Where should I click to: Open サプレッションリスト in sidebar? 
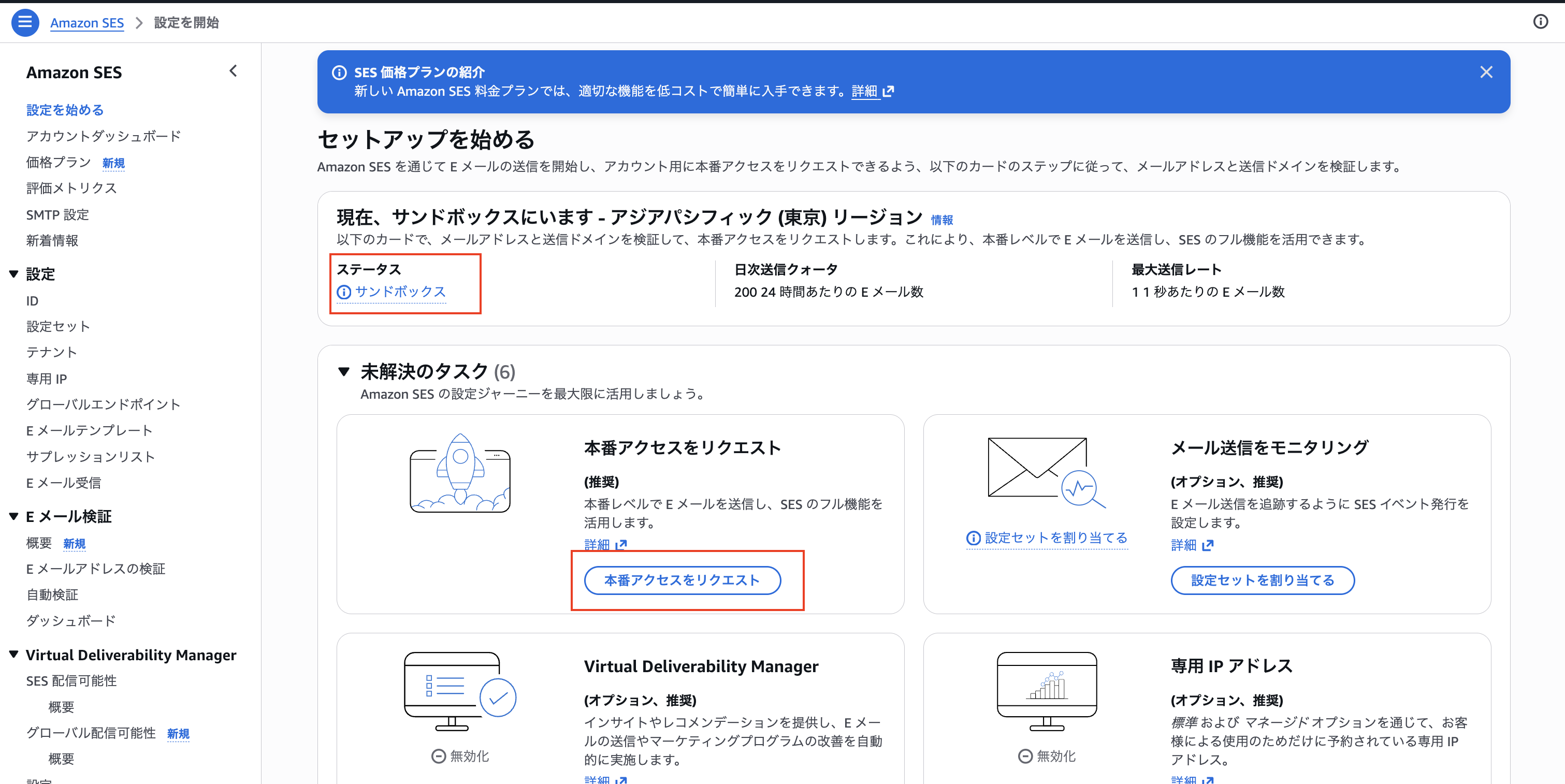coord(91,457)
